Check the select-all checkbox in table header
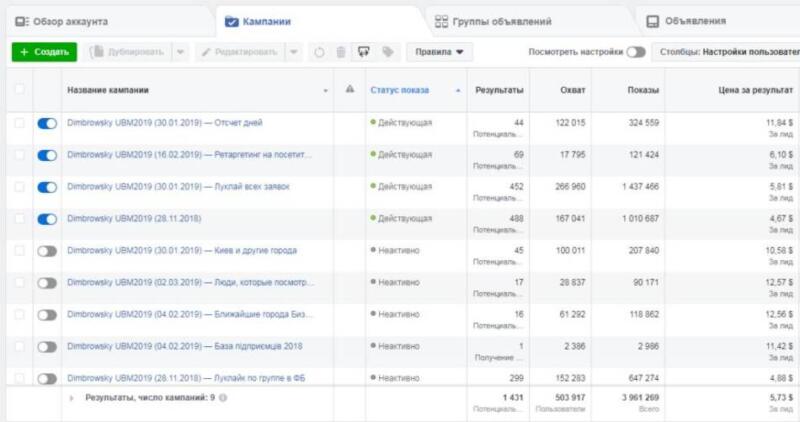Screen dimensions: 800x422 pyautogui.click(x=19, y=90)
